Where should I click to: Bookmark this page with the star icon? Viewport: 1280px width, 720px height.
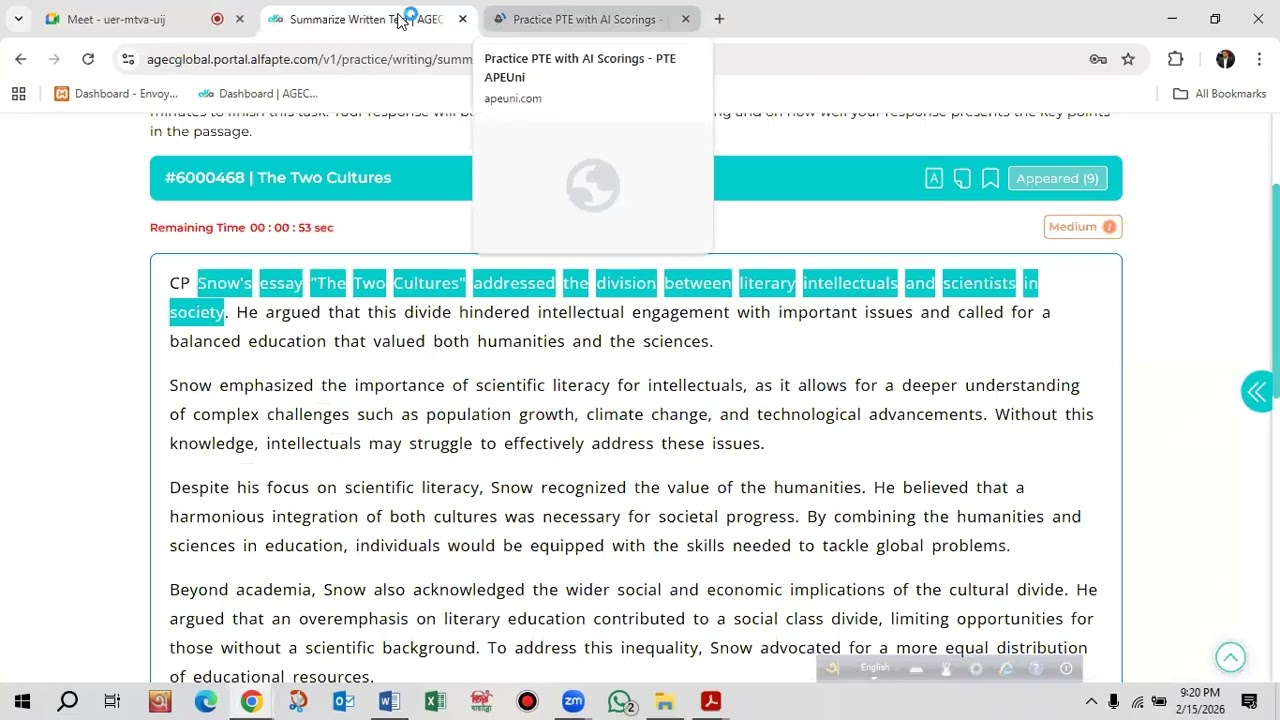1128,59
